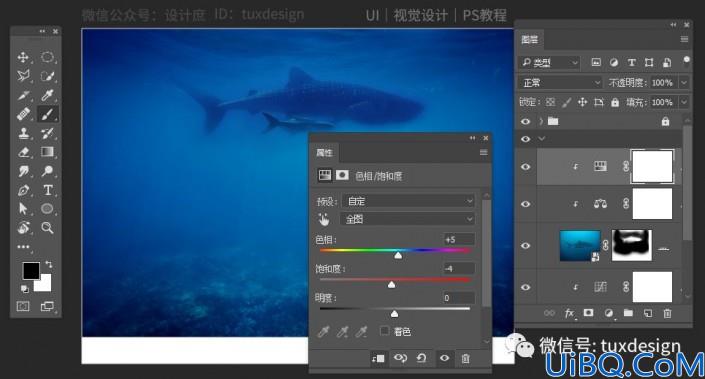Open the Properties panel tab
The image size is (705, 379).
tap(324, 153)
